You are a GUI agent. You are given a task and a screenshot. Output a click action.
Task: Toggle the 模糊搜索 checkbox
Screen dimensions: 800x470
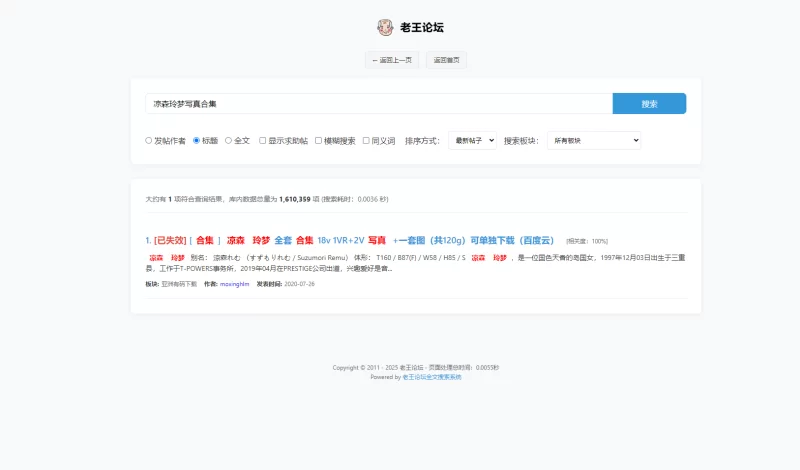coord(319,141)
